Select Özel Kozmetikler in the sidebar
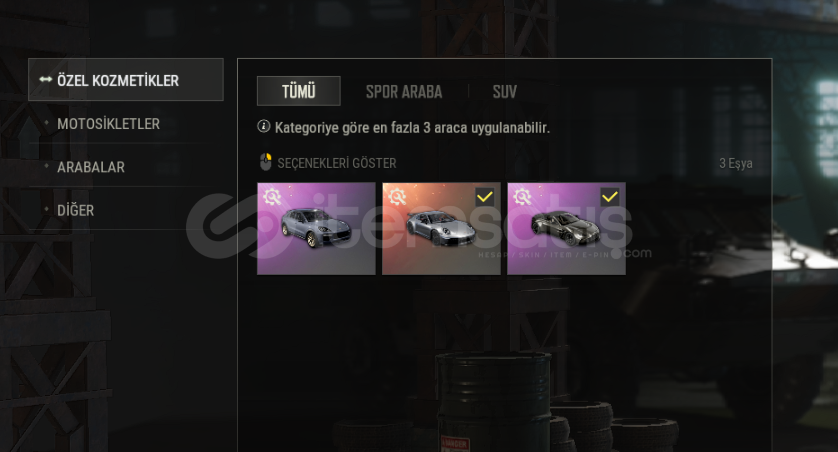 pos(126,80)
